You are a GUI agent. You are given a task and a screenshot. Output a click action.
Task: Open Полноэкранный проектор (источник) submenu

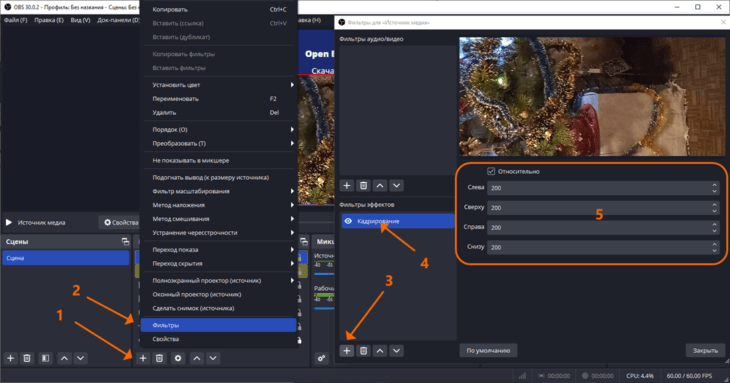pyautogui.click(x=219, y=281)
